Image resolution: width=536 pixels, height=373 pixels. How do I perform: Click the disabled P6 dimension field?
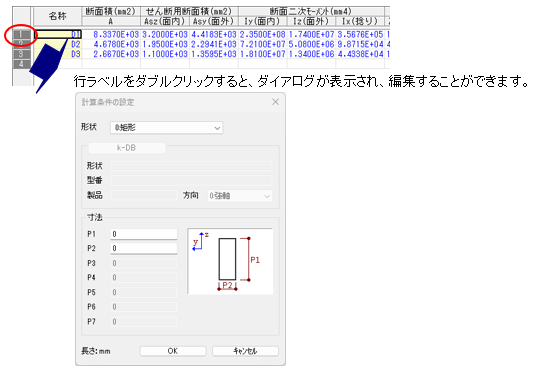click(x=144, y=307)
